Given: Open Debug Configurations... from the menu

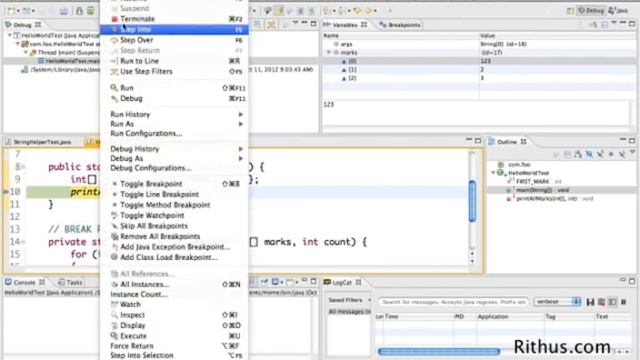Looking at the screenshot, I should pos(174,168).
